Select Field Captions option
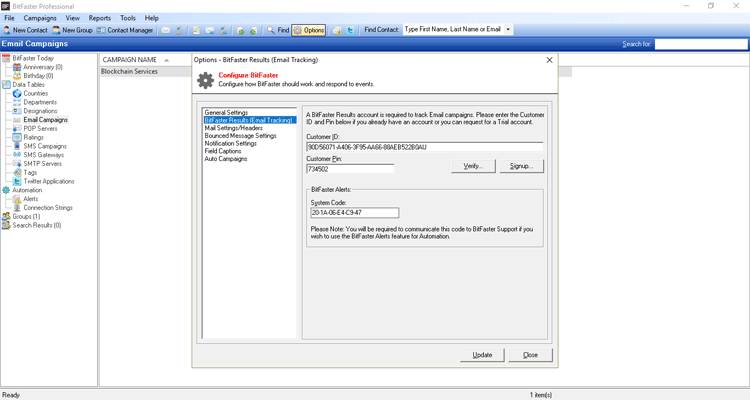 (x=223, y=151)
